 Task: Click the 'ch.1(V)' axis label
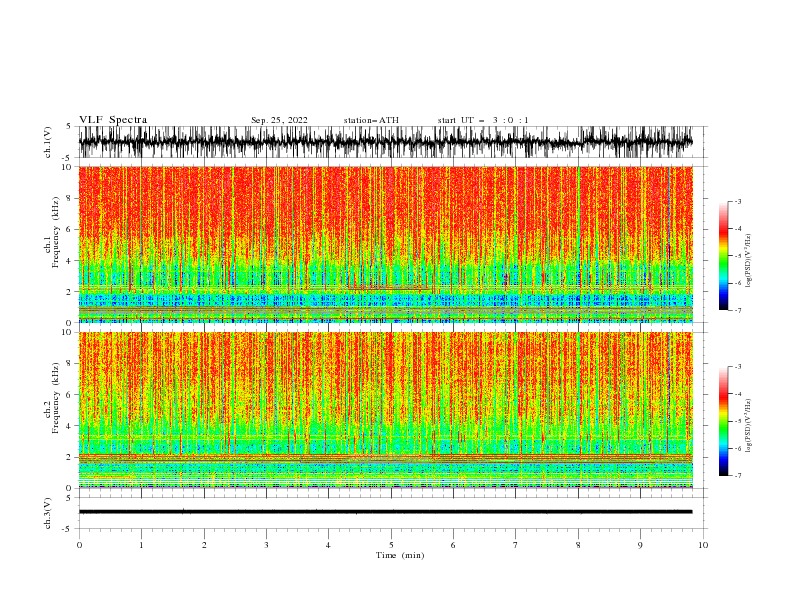pyautogui.click(x=48, y=142)
